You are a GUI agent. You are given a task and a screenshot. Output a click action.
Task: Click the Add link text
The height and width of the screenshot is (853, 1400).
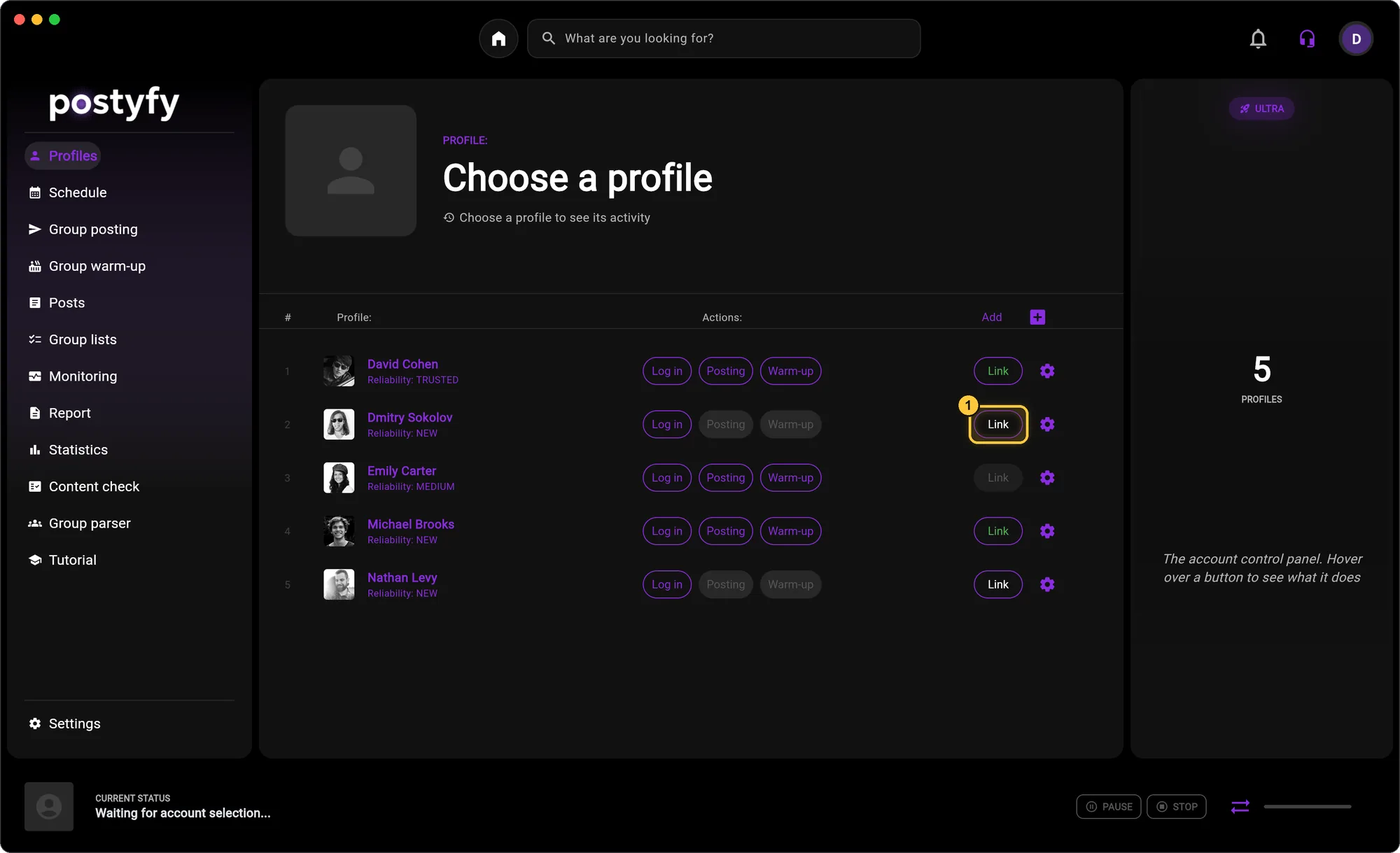991,317
